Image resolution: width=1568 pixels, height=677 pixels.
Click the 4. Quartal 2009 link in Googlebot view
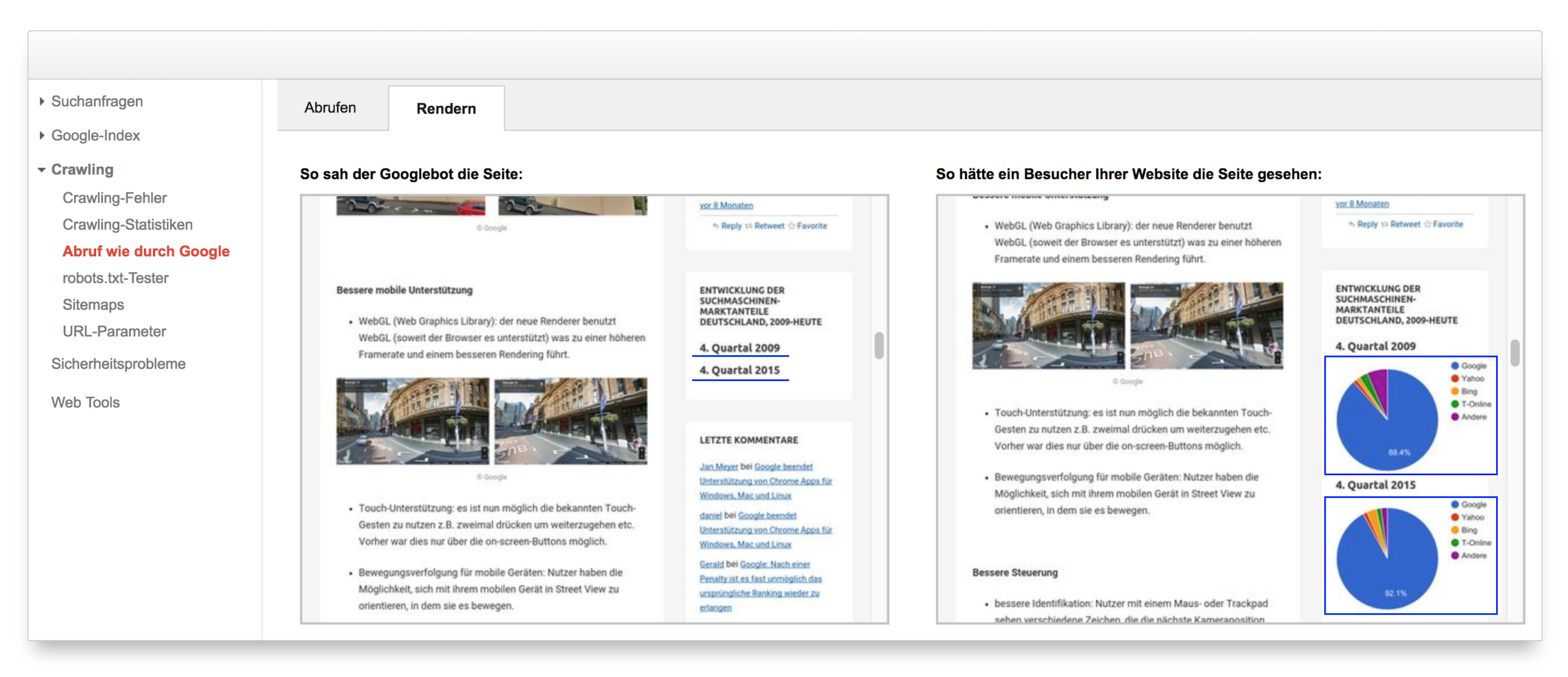[x=739, y=348]
